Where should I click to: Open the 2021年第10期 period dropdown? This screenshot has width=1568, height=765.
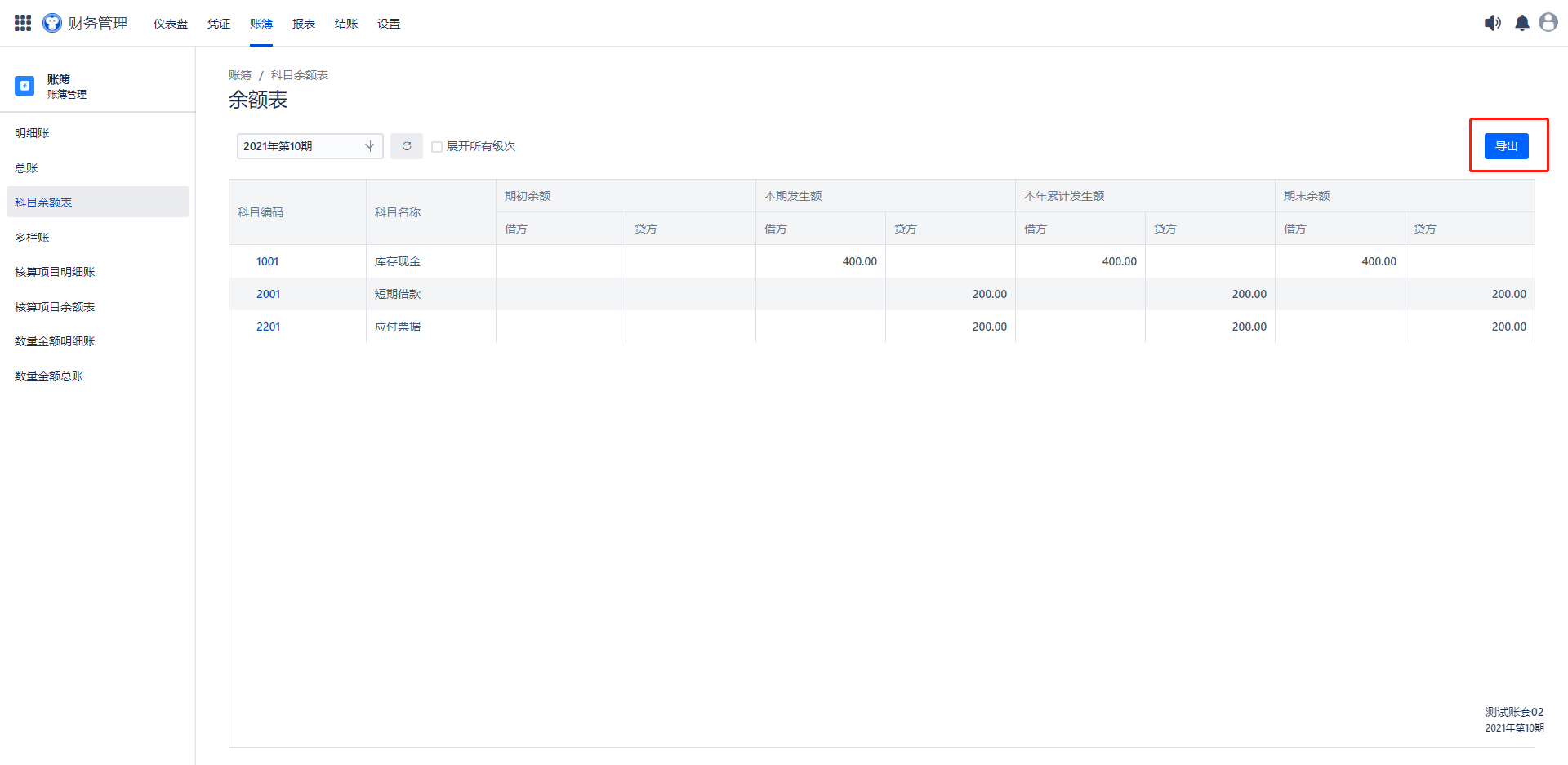coord(310,146)
